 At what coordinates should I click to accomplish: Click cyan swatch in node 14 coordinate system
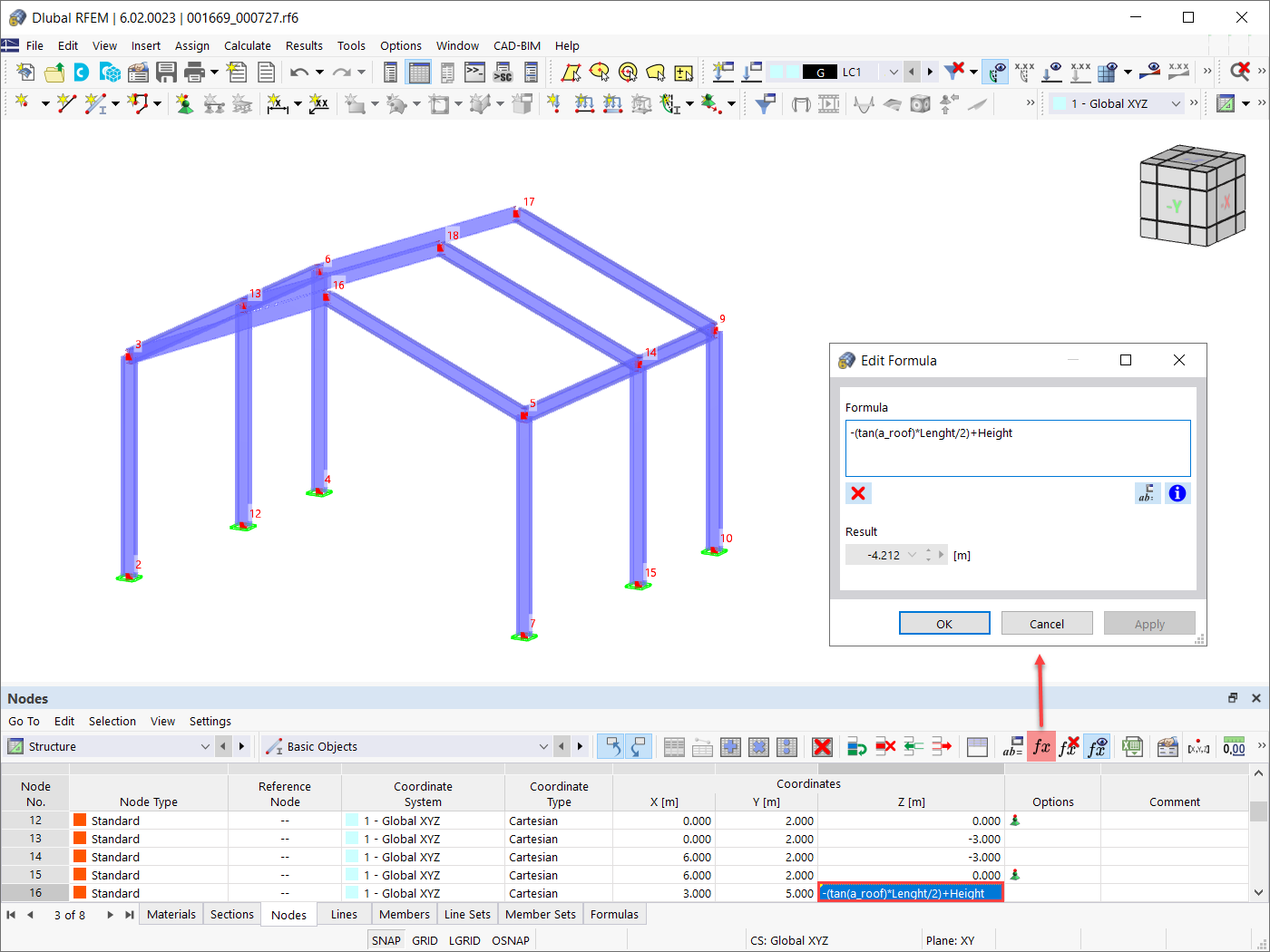point(352,857)
